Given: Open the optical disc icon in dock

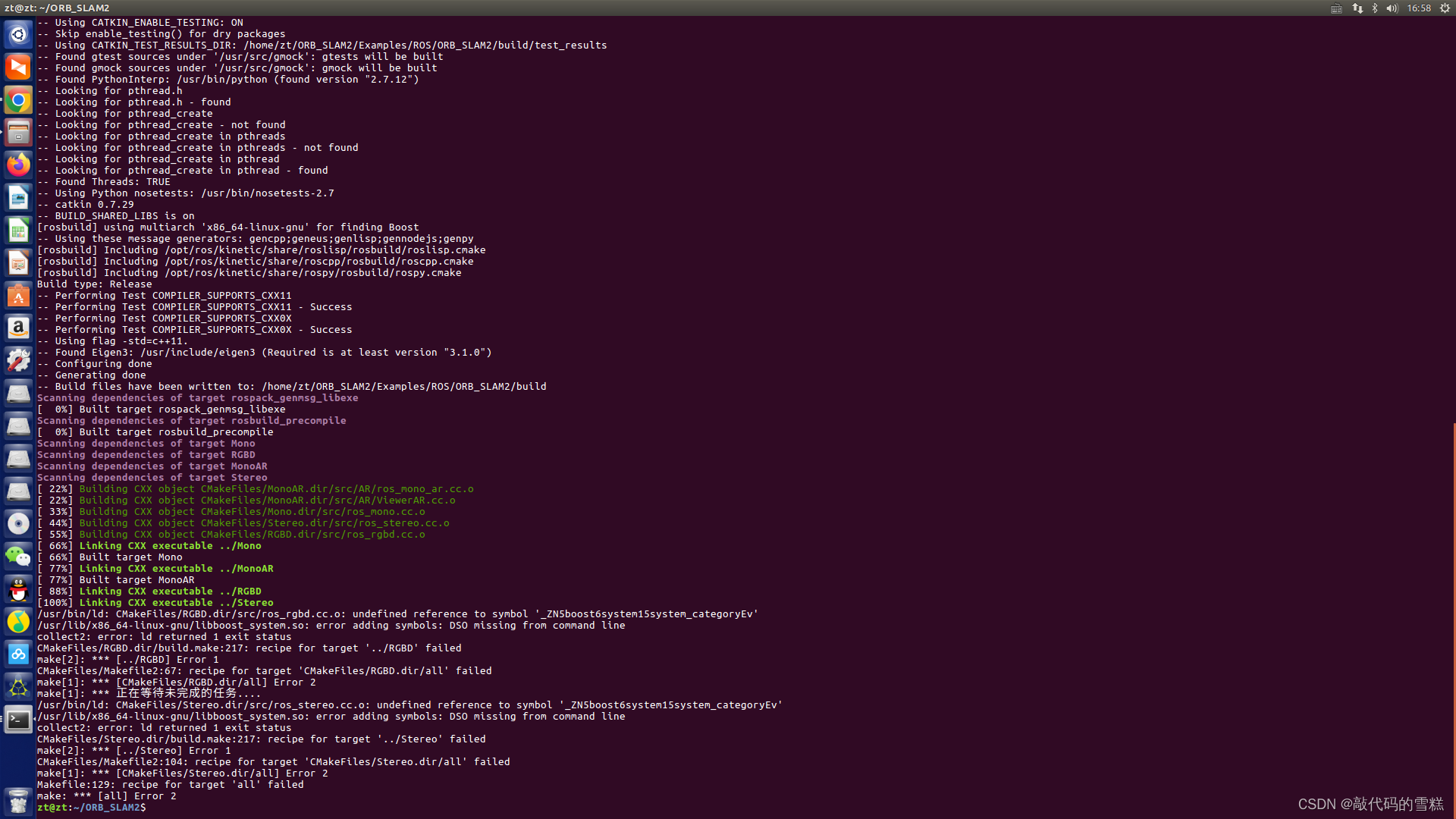Looking at the screenshot, I should pos(18,524).
